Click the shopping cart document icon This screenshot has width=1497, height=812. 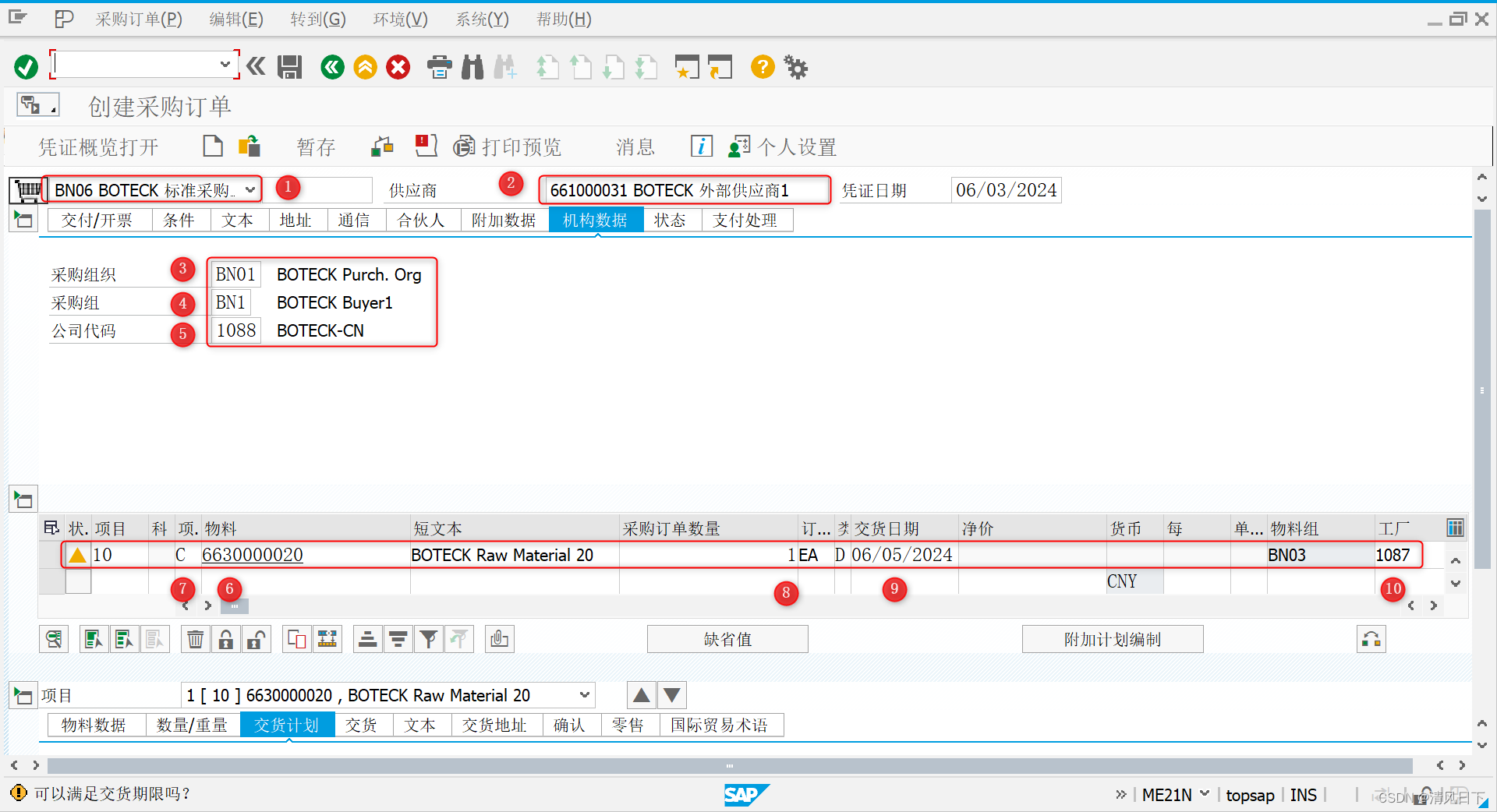[28, 190]
